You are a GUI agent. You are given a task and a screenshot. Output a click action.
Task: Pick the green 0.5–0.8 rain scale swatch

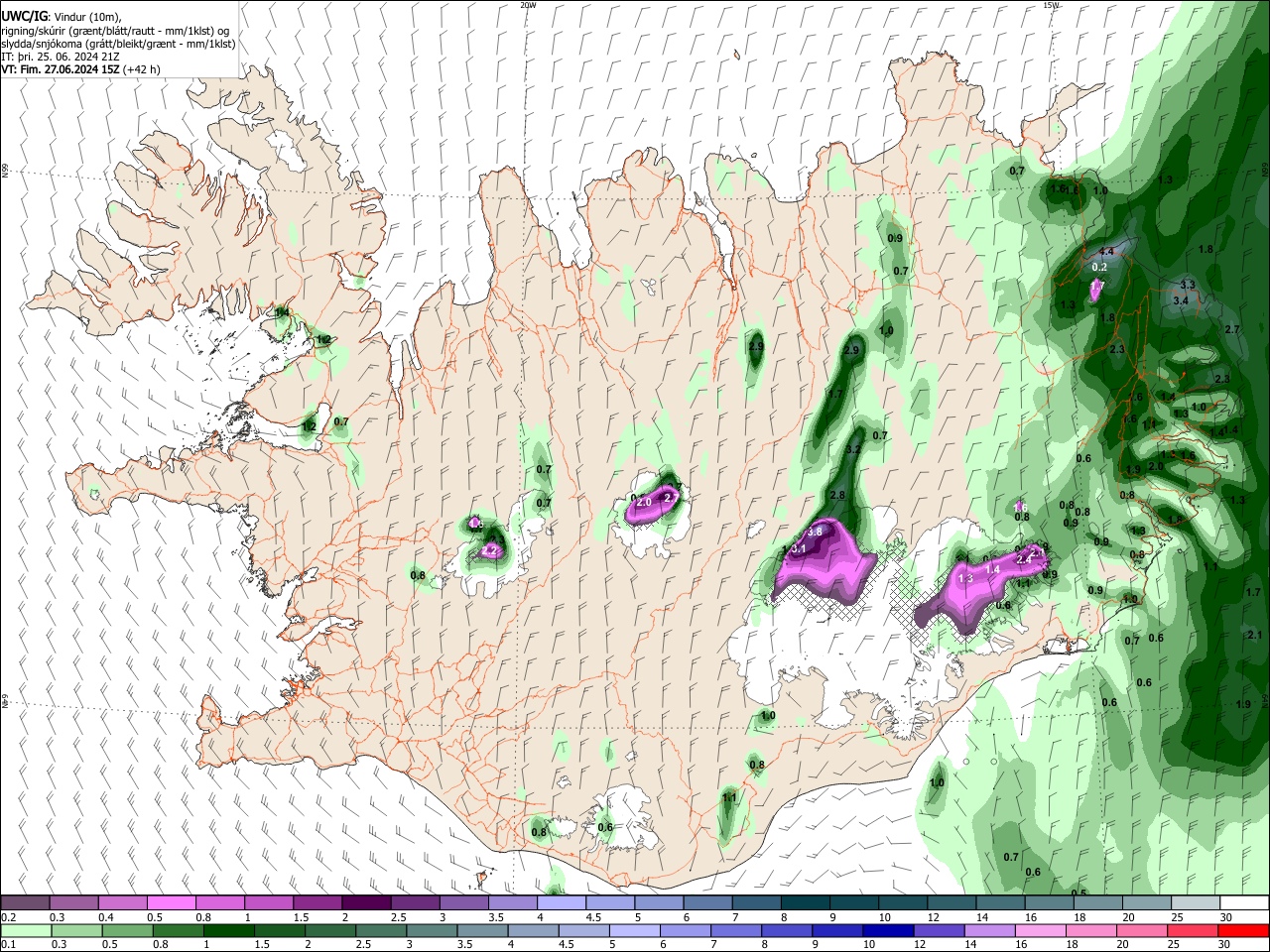pos(127,930)
